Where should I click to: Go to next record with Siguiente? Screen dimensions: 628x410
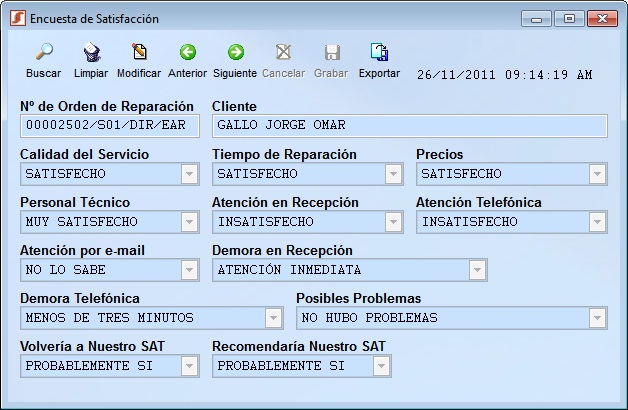coord(235,53)
